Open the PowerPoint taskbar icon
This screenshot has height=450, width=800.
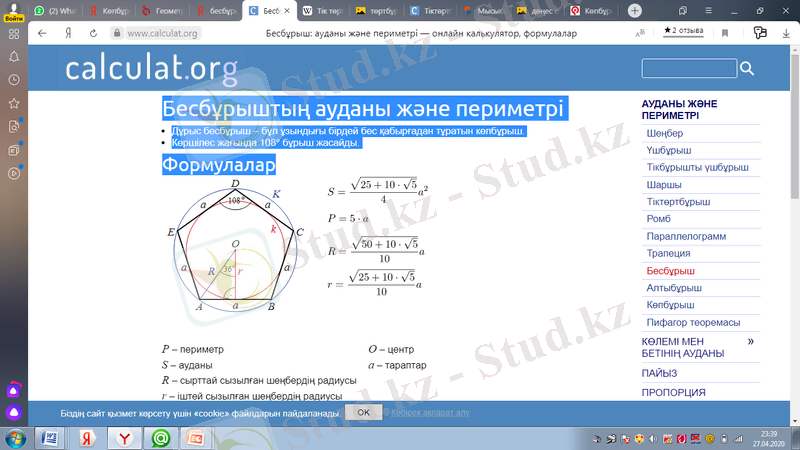(195, 439)
